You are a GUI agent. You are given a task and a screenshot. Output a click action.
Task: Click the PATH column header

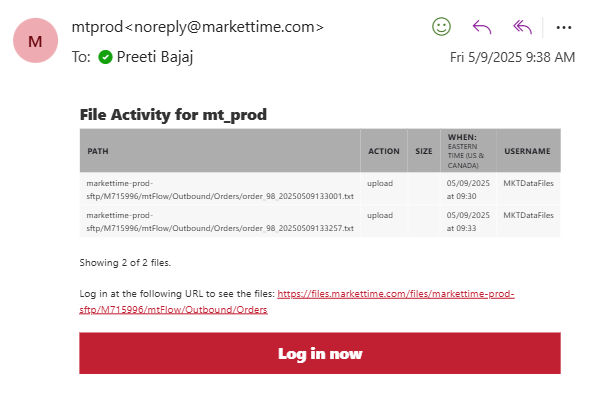click(98, 151)
